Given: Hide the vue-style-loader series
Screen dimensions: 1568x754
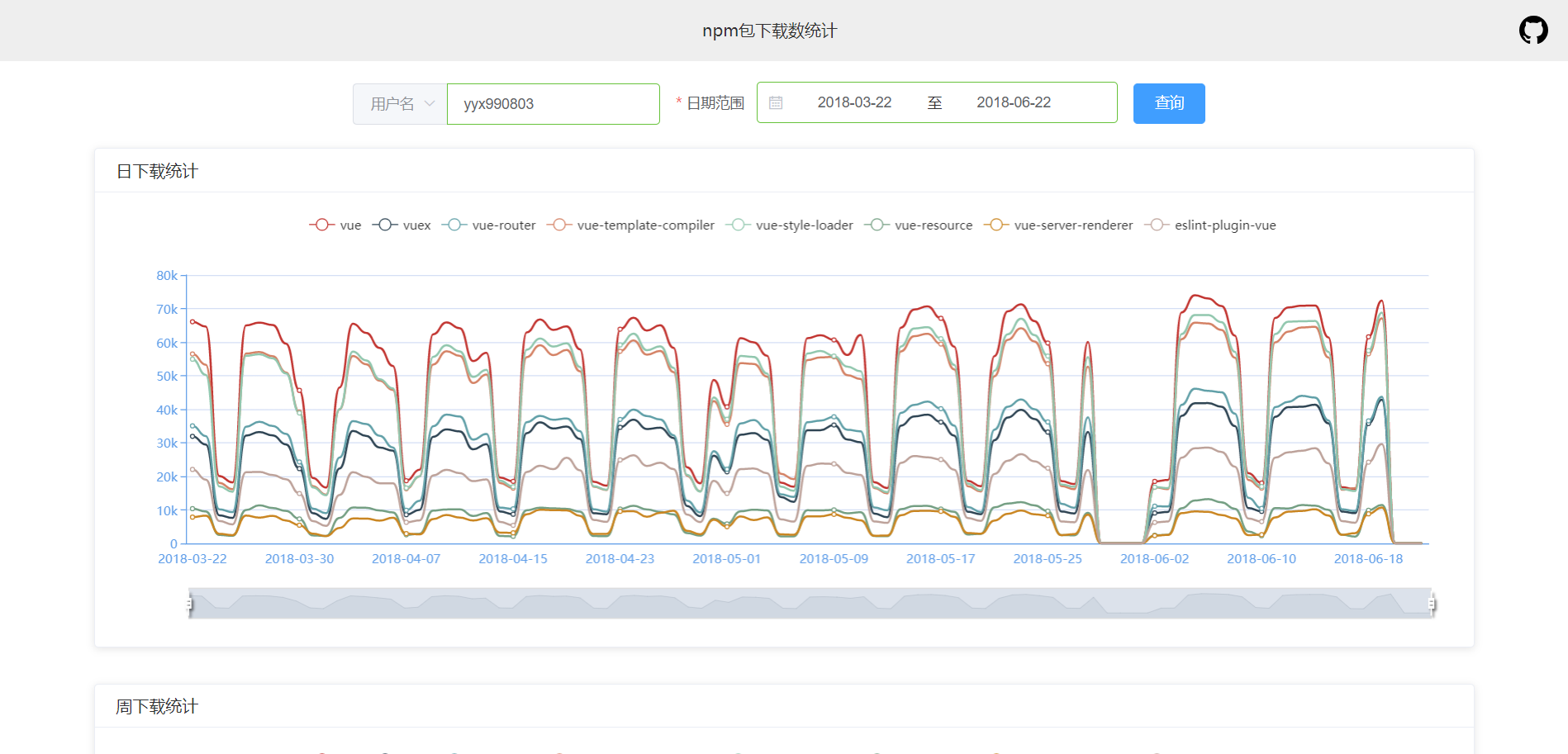Looking at the screenshot, I should point(789,225).
